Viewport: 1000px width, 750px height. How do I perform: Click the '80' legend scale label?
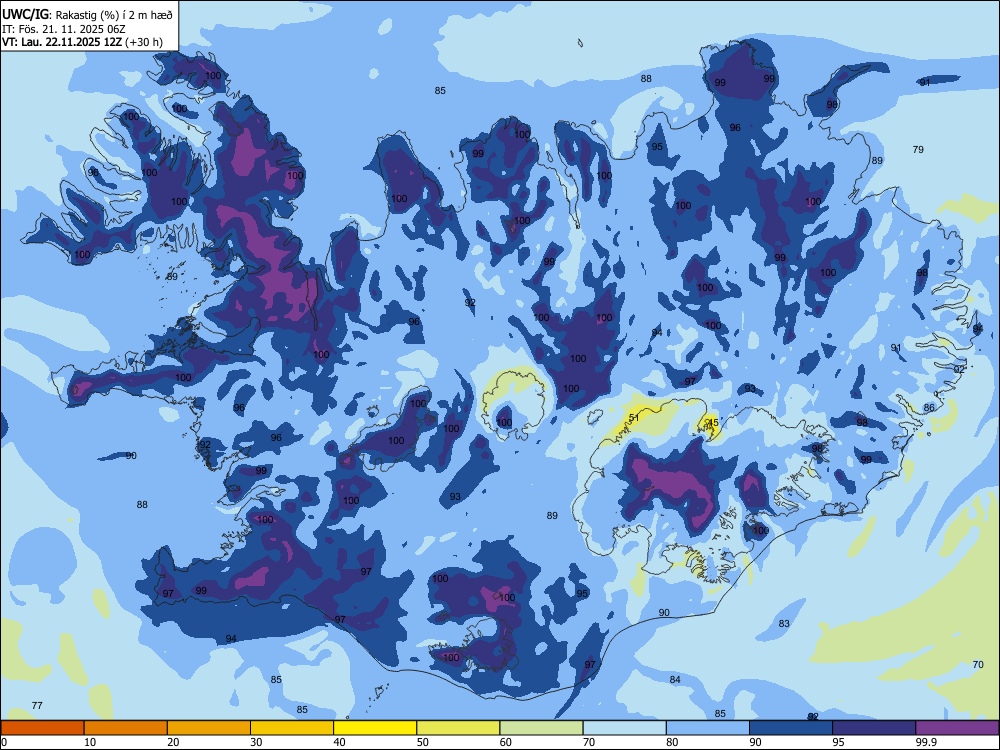click(x=672, y=742)
